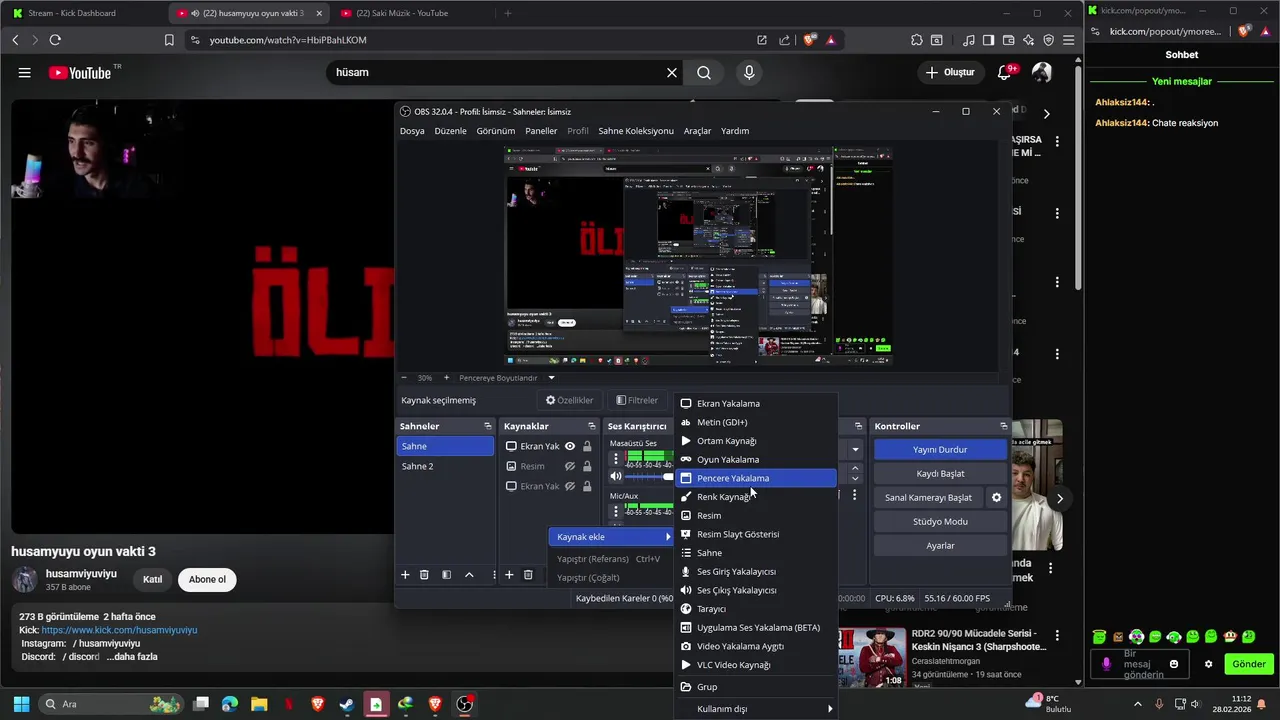Show the hidden Resim source
The width and height of the screenshot is (1280, 720).
(x=570, y=467)
